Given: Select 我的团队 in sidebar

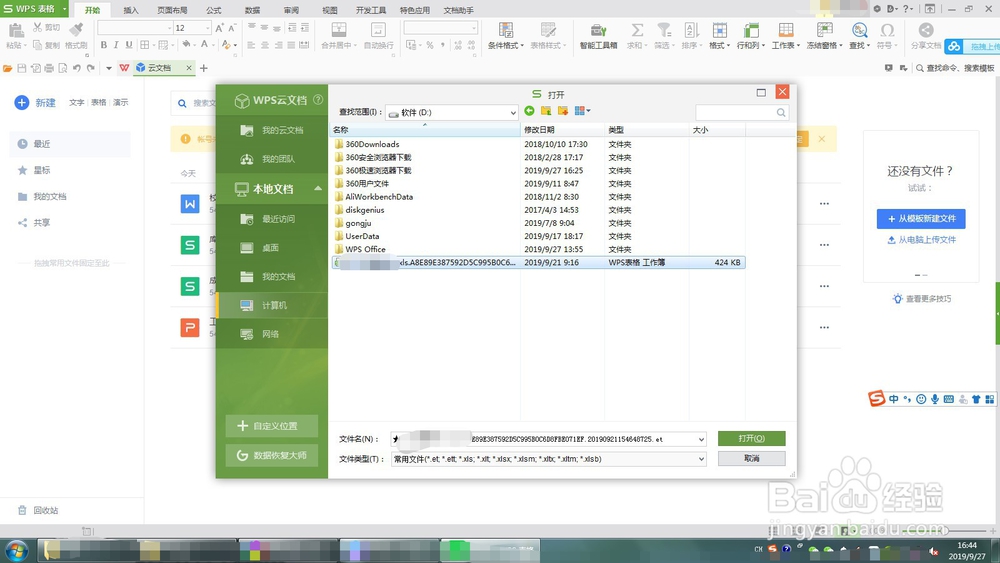Looking at the screenshot, I should (x=272, y=159).
